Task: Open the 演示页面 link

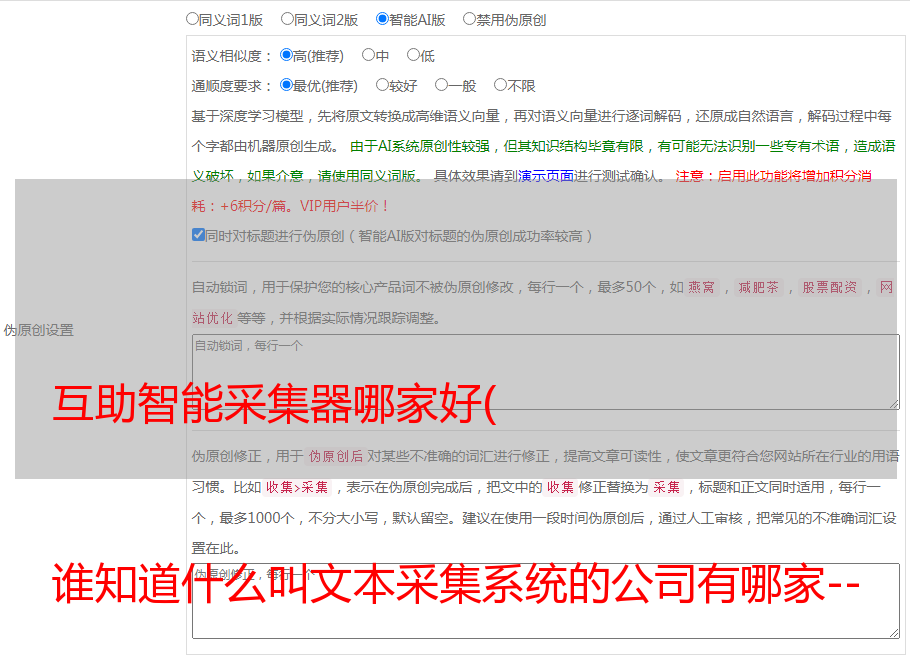Action: click(546, 176)
